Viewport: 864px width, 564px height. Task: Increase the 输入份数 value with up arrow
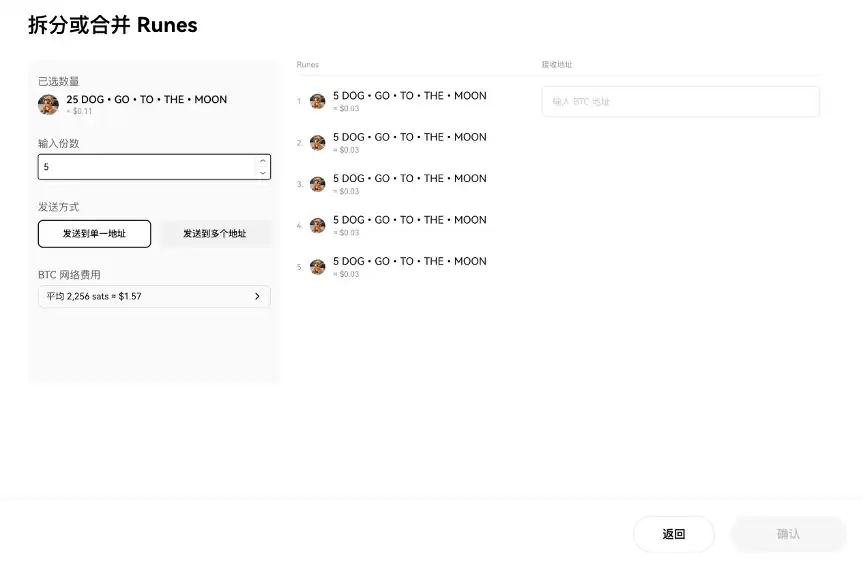point(262,161)
